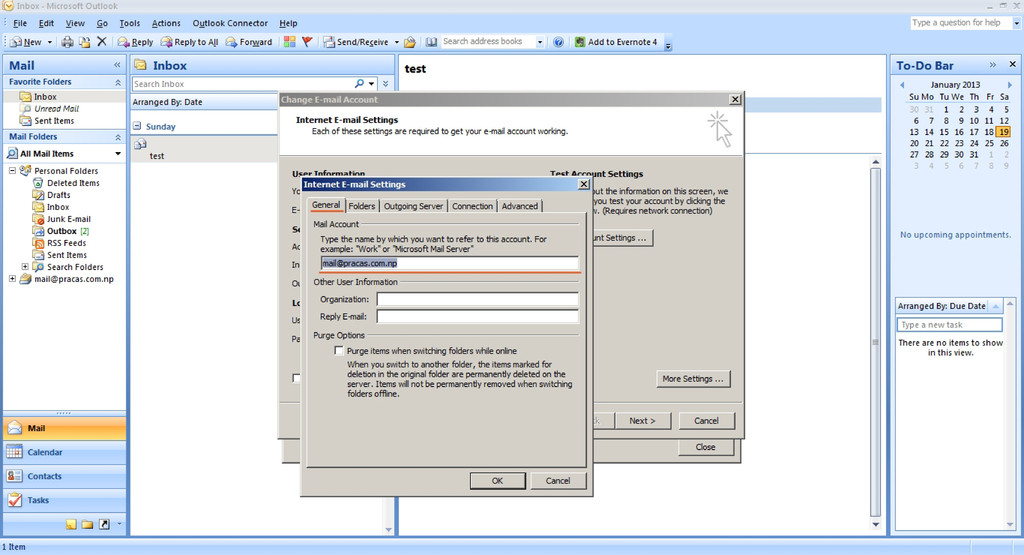Collapse the Mail navigation pane chevron
The width and height of the screenshot is (1024, 555).
tap(117, 65)
